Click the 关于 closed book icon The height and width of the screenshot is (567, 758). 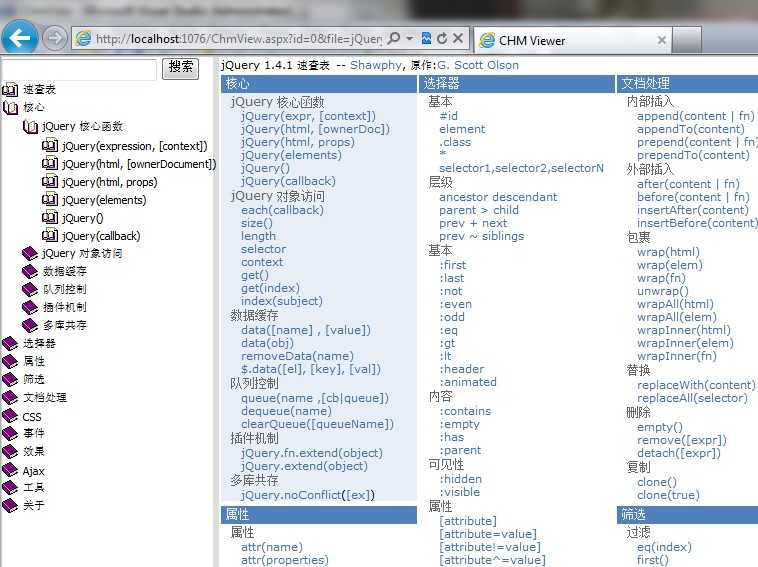(x=10, y=505)
